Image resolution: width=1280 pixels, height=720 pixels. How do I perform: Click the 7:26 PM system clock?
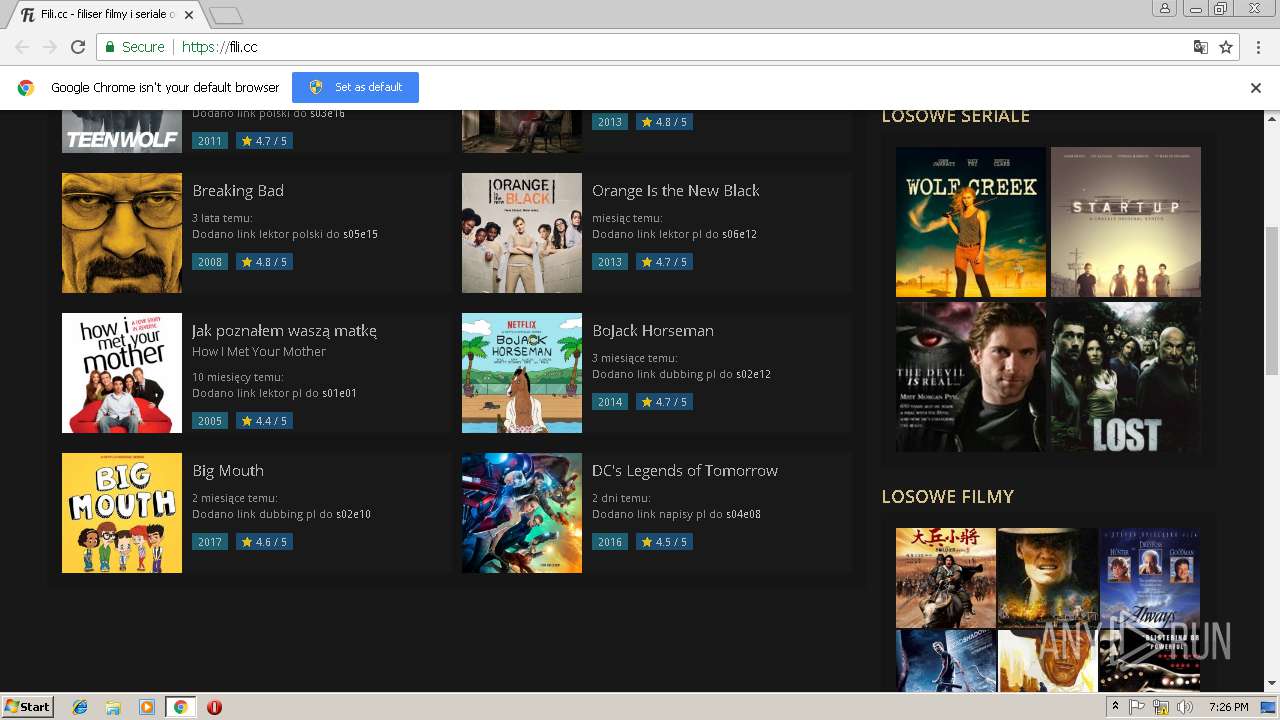[x=1228, y=707]
